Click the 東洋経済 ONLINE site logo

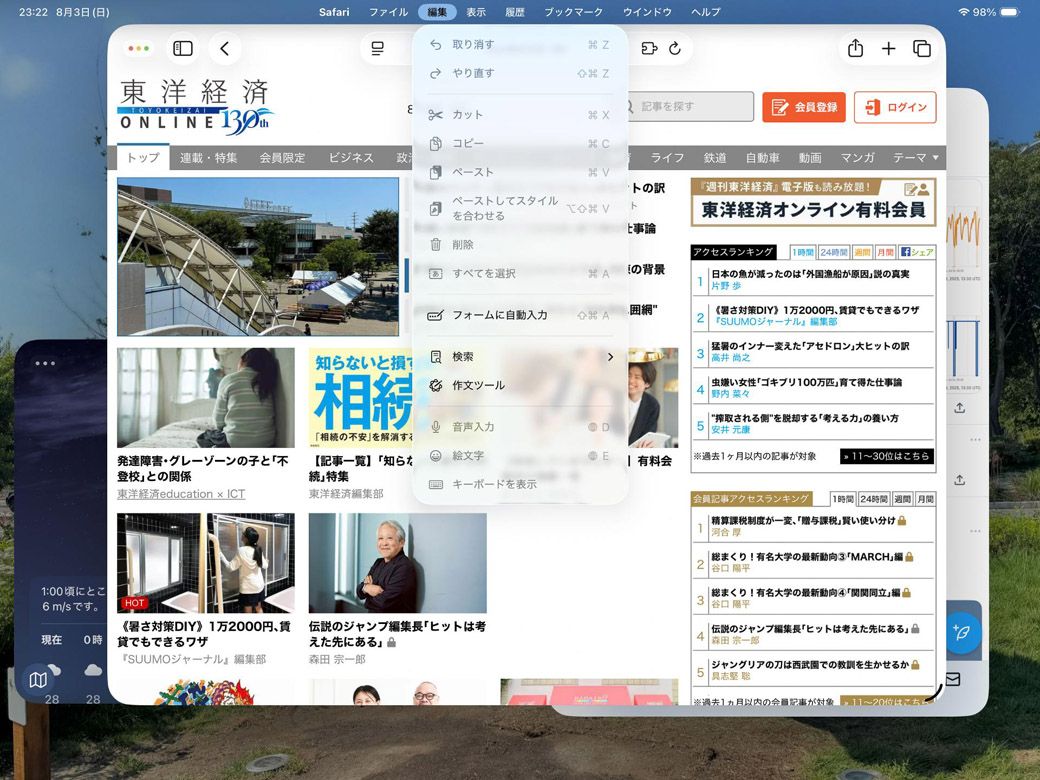click(x=196, y=107)
